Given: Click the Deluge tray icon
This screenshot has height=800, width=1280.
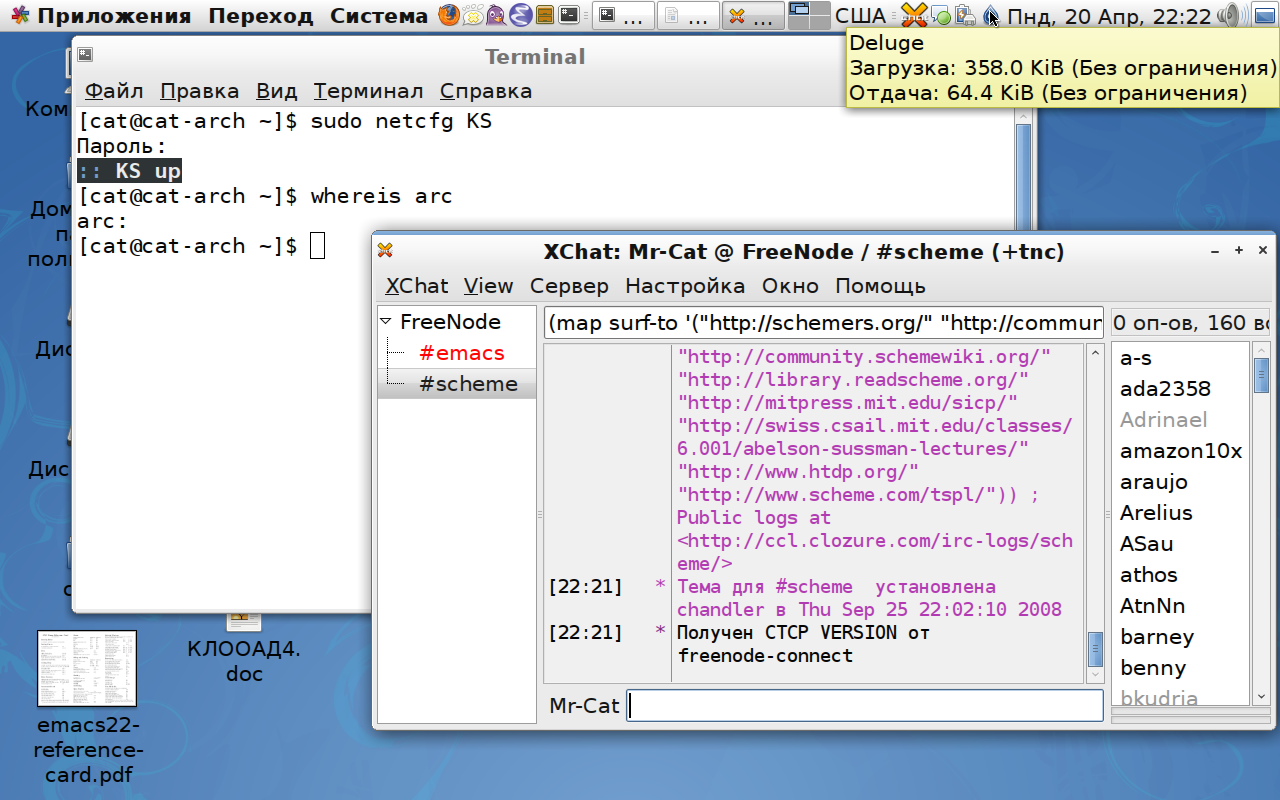Looking at the screenshot, I should coord(990,15).
